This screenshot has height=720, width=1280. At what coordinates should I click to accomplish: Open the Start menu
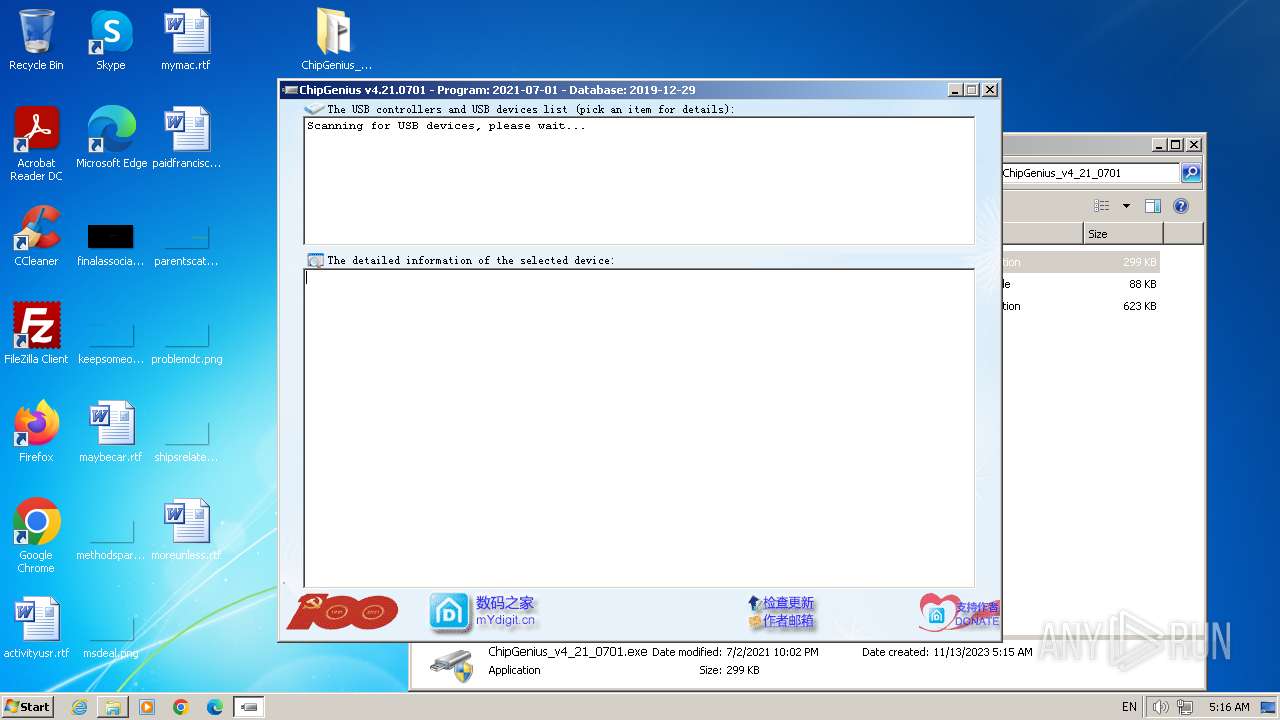(28, 706)
